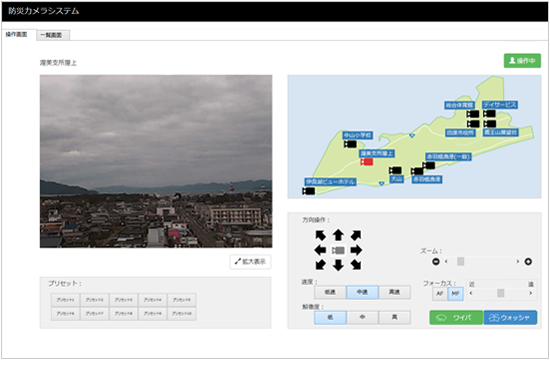Viewport: 550px width, 388px height.
Task: Select the 赤羽根漁港 camera on the map
Action: (x=417, y=171)
